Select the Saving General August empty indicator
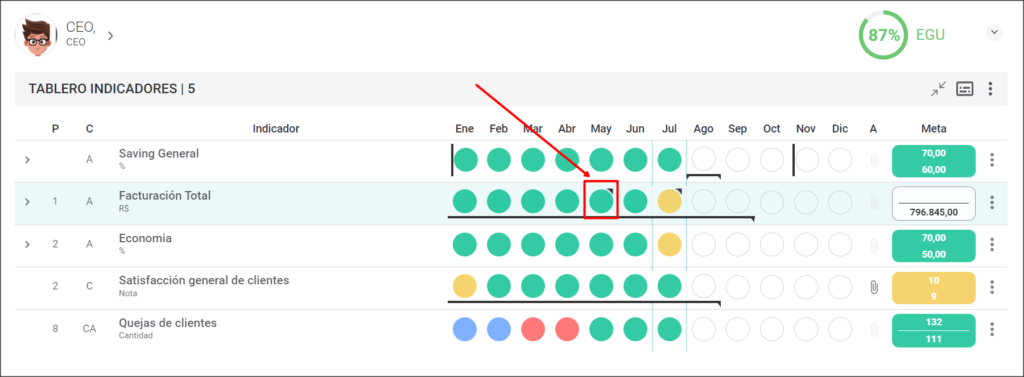This screenshot has width=1024, height=377. click(x=703, y=159)
